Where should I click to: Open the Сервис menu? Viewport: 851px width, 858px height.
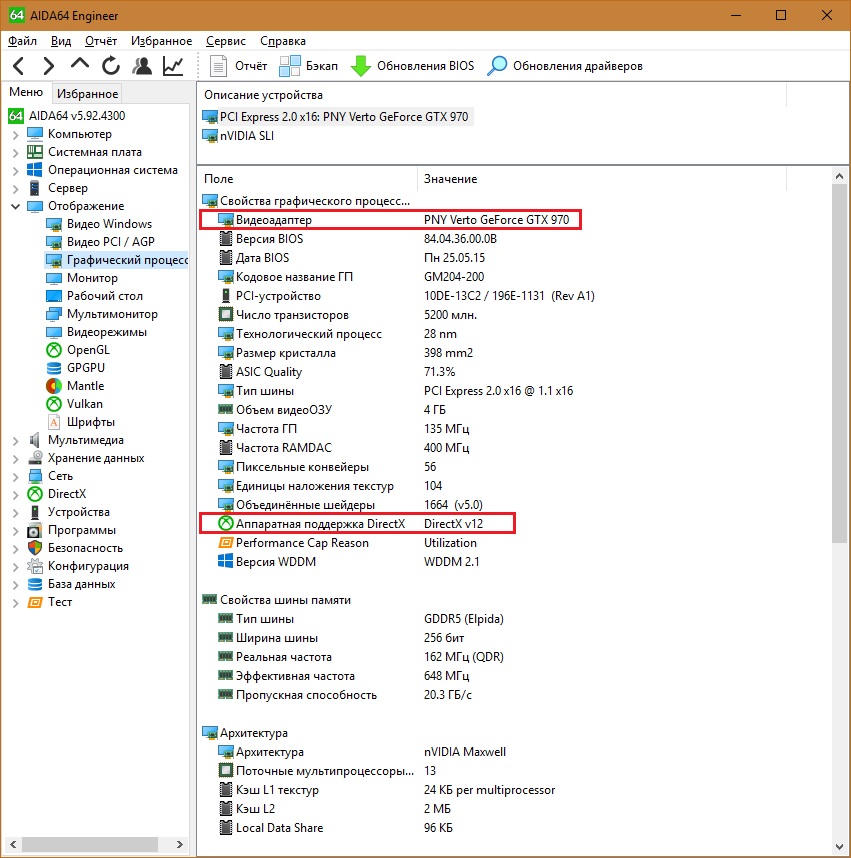(x=225, y=41)
